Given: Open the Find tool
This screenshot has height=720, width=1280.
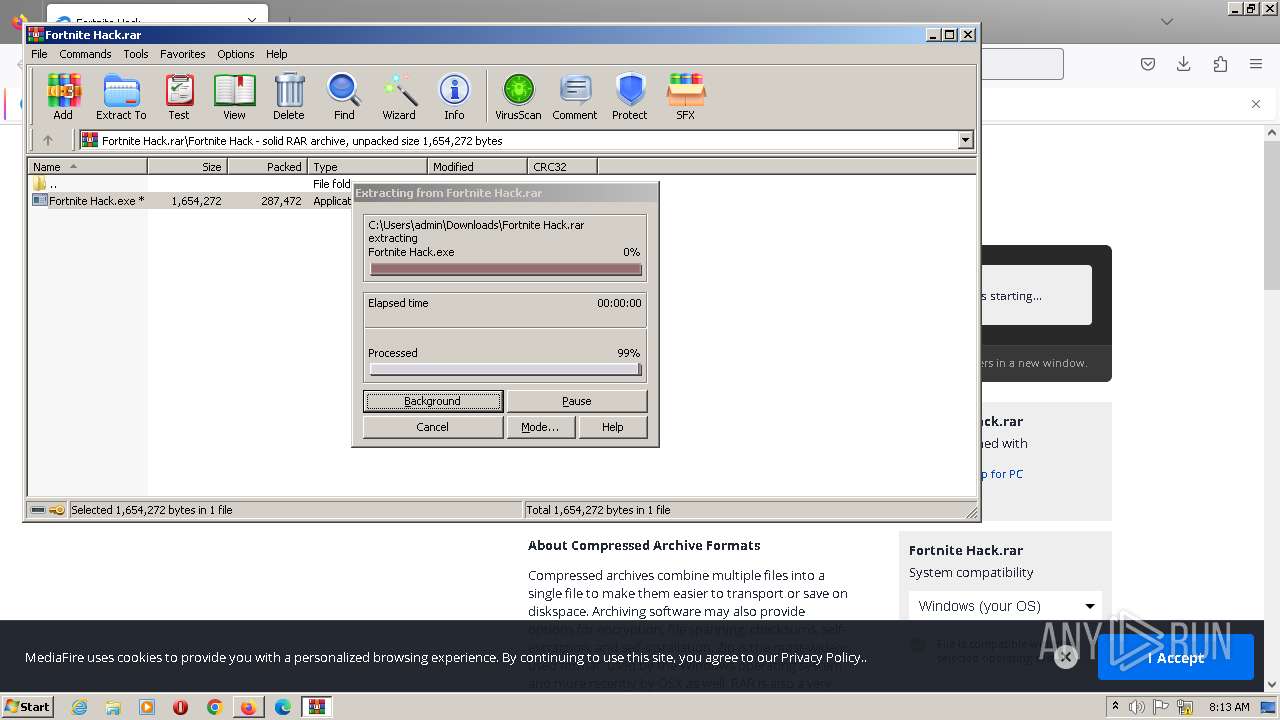Looking at the screenshot, I should click(344, 97).
